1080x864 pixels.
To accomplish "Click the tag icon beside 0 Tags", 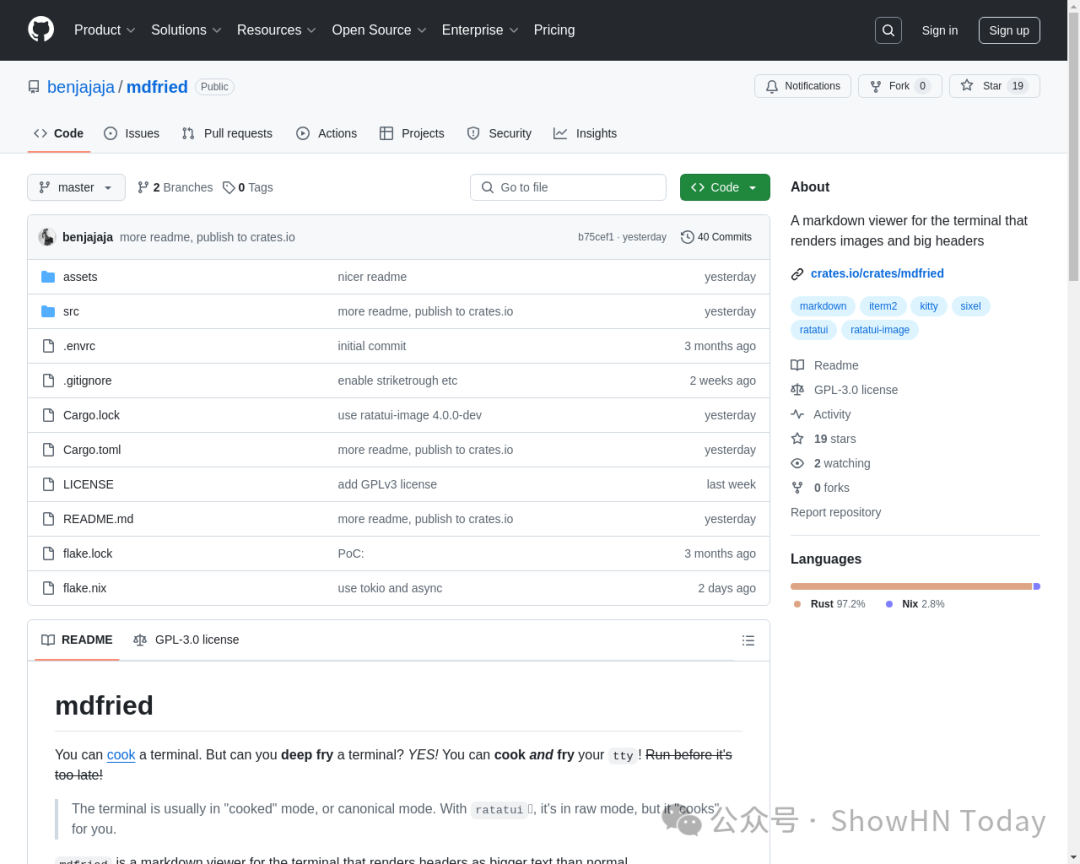I will [229, 187].
